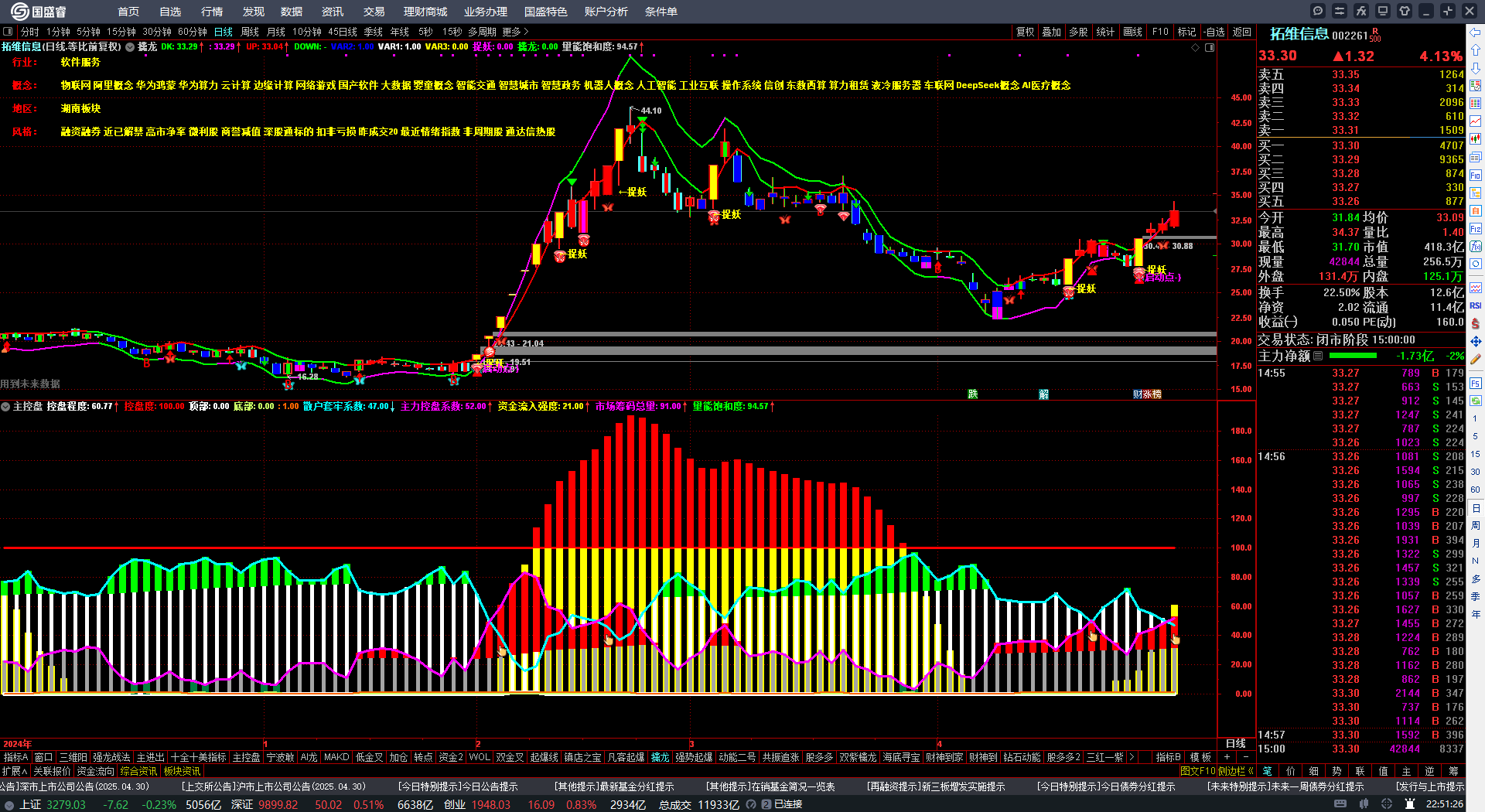Toggle 价 price distribution tab at bottom right
This screenshot has height=812, width=1485.
pyautogui.click(x=1291, y=771)
